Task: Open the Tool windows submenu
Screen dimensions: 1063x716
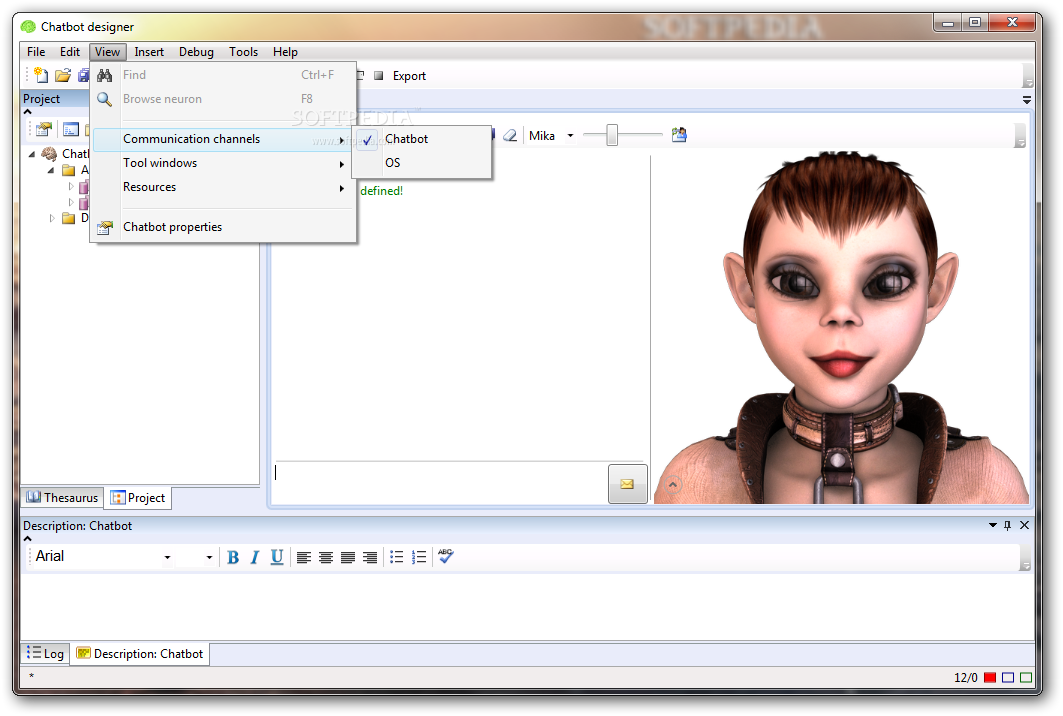Action: click(x=222, y=163)
